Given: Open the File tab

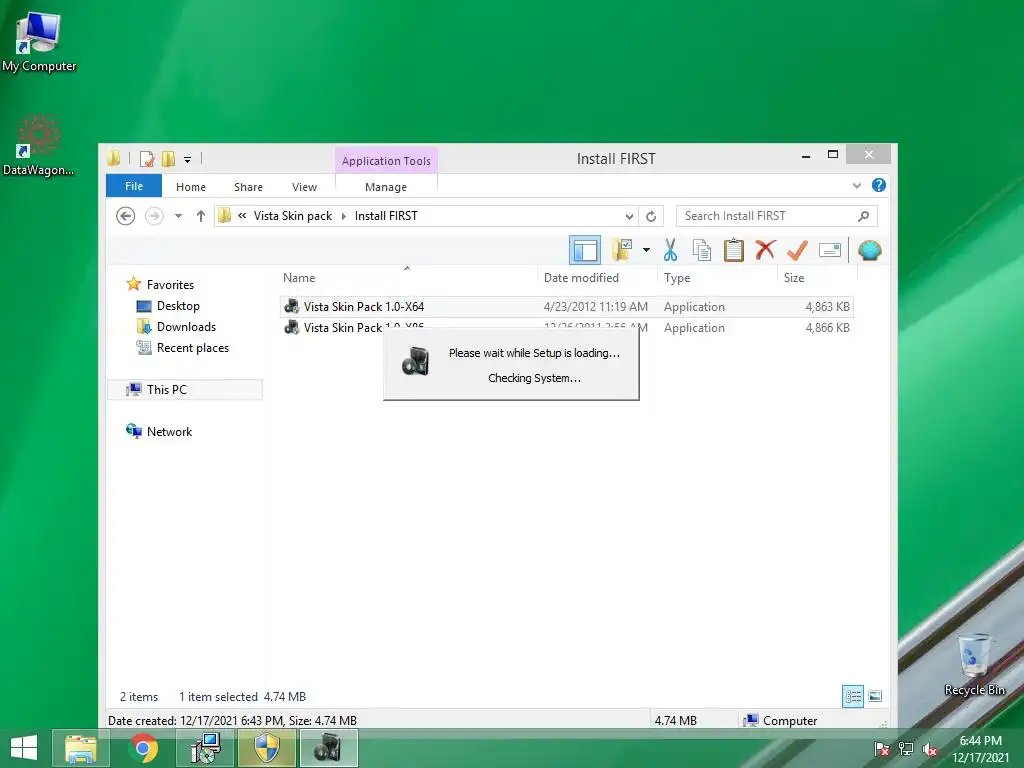Looking at the screenshot, I should point(134,186).
